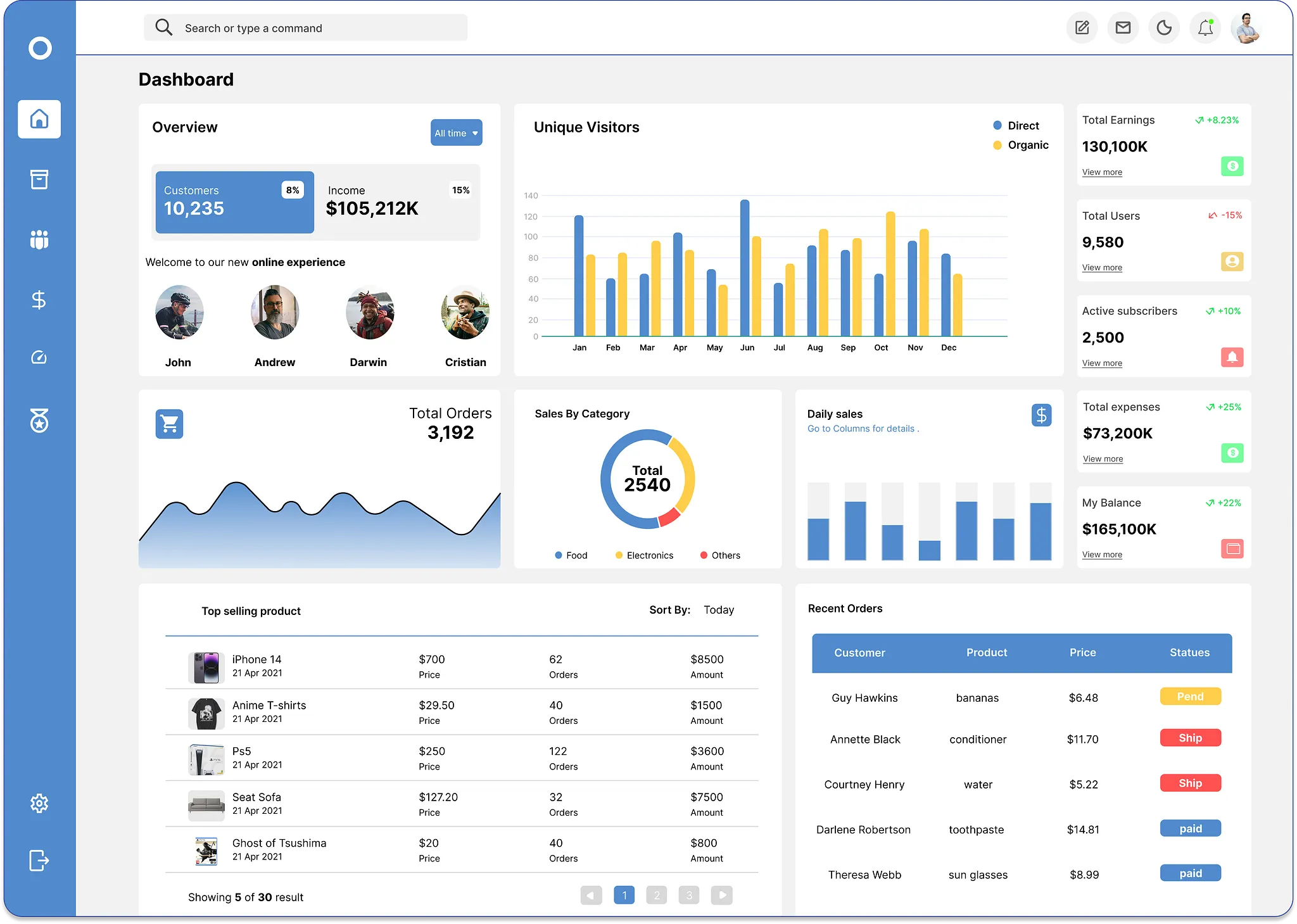Viewport: 1297px width, 924px height.
Task: Click View more under Total Earnings
Action: pos(1102,172)
